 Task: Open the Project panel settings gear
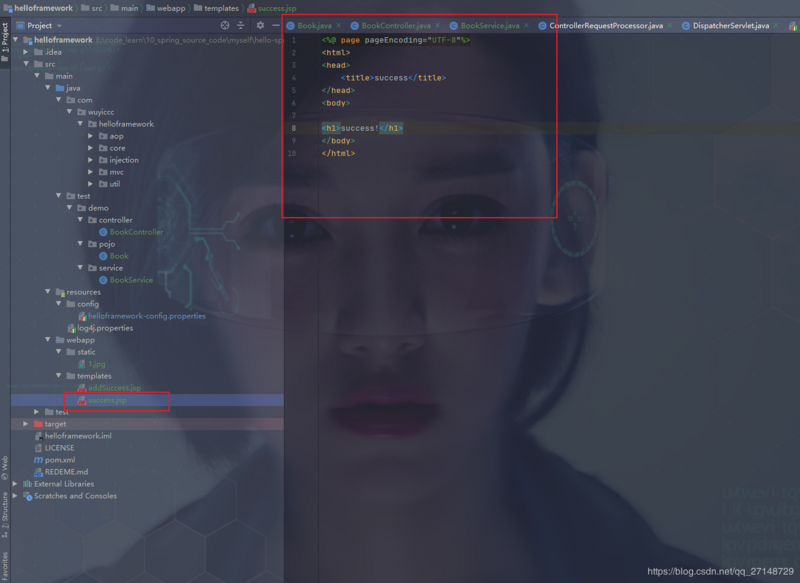tap(260, 24)
